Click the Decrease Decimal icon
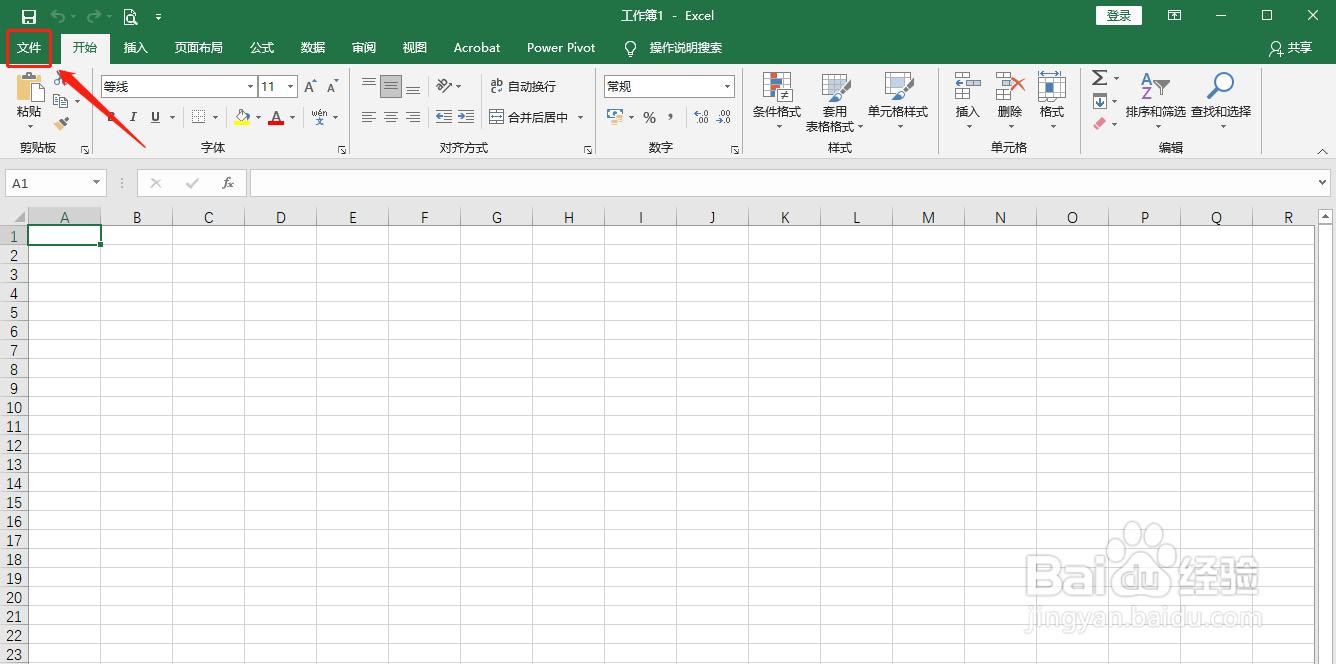 [x=724, y=117]
